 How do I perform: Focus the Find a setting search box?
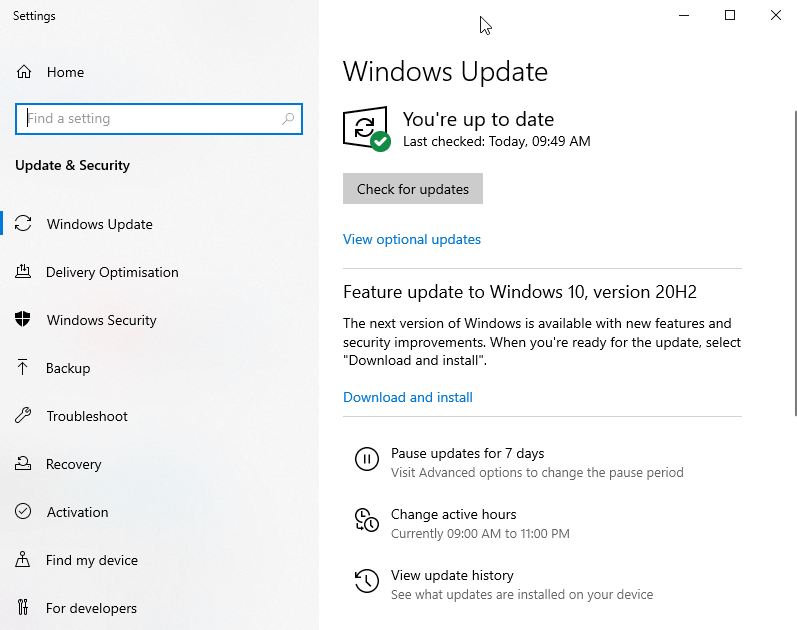(159, 118)
